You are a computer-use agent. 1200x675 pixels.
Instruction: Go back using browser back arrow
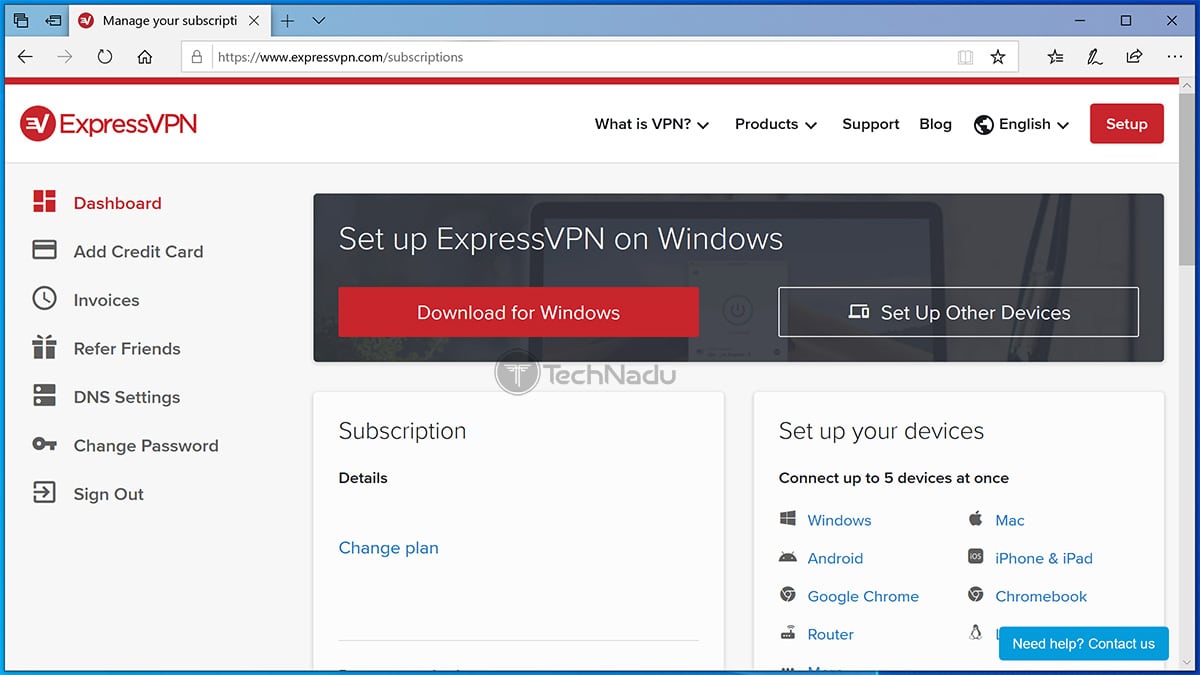click(x=25, y=57)
